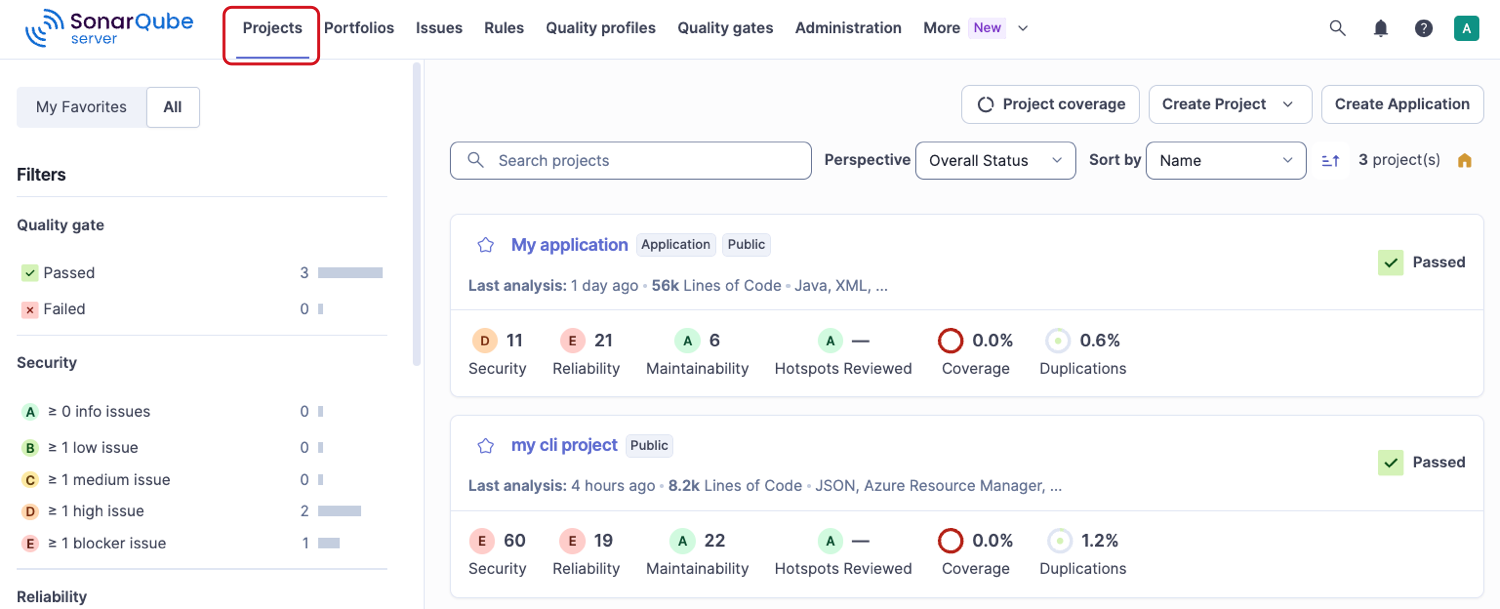The height and width of the screenshot is (609, 1500).
Task: Open Quality profiles
Action: tap(601, 28)
